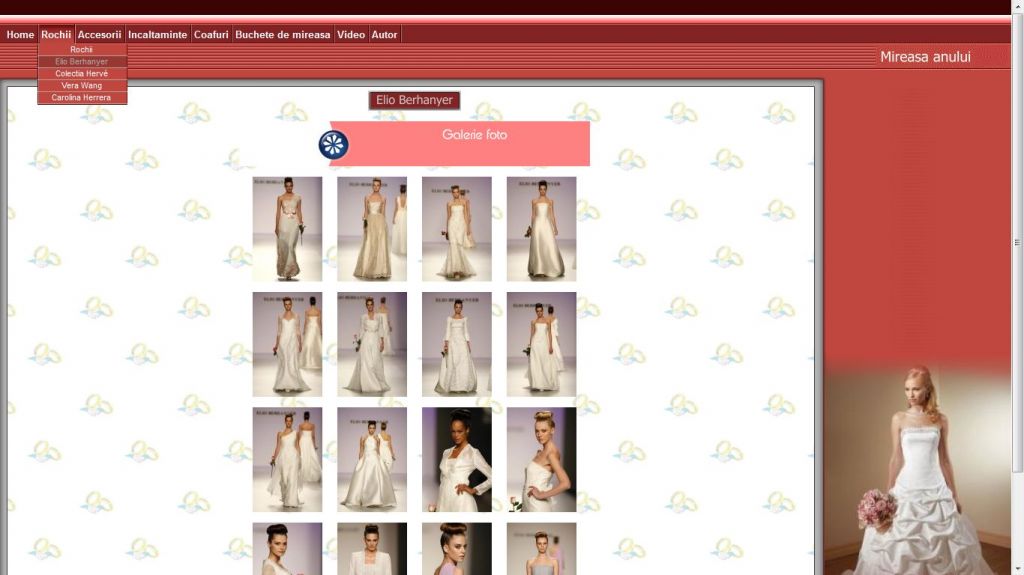This screenshot has height=575, width=1024.
Task: Choose Elio Berhanyer in the Rochii submenu
Action: pyautogui.click(x=82, y=62)
